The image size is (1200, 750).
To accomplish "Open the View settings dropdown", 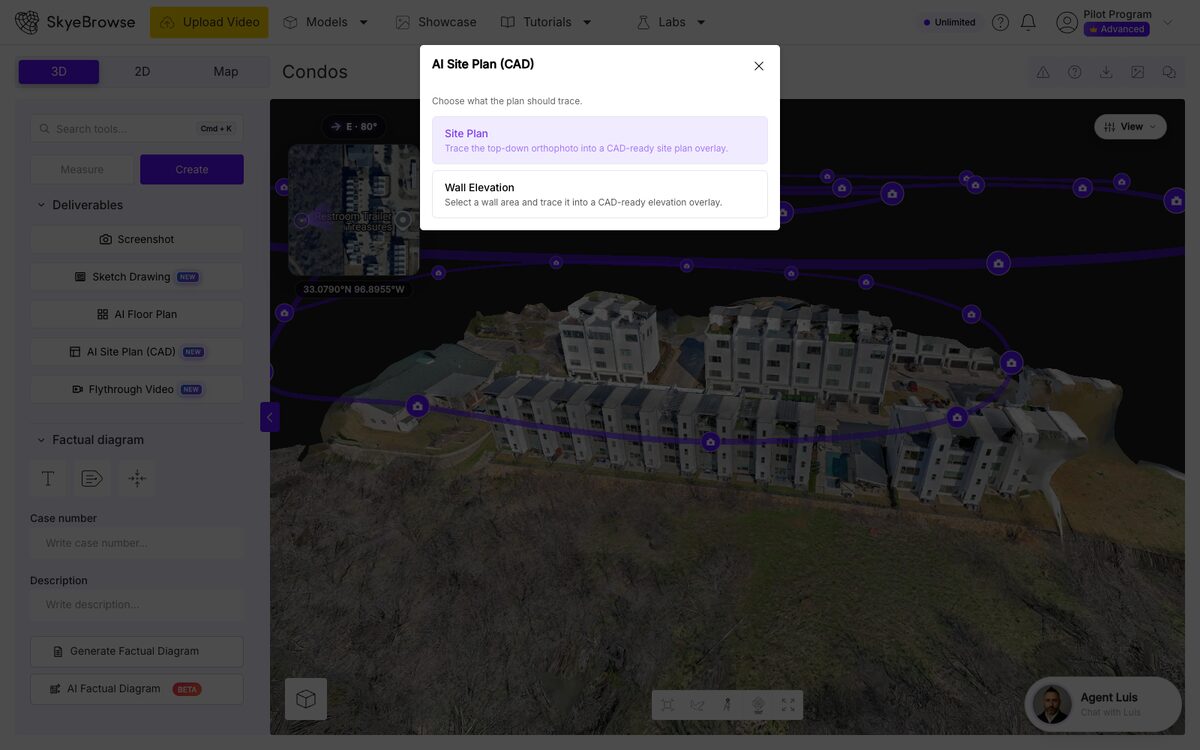I will (1130, 127).
